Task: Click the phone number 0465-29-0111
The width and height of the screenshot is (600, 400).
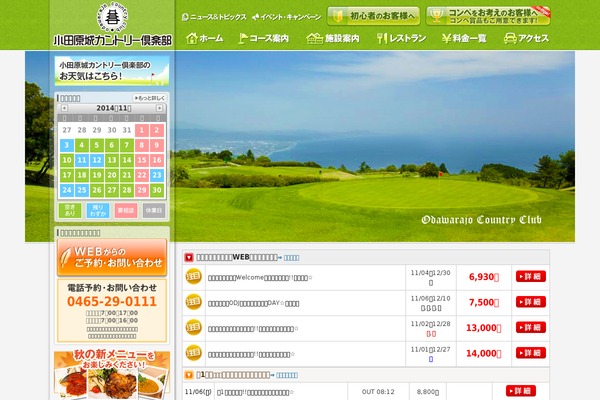Action: [112, 302]
